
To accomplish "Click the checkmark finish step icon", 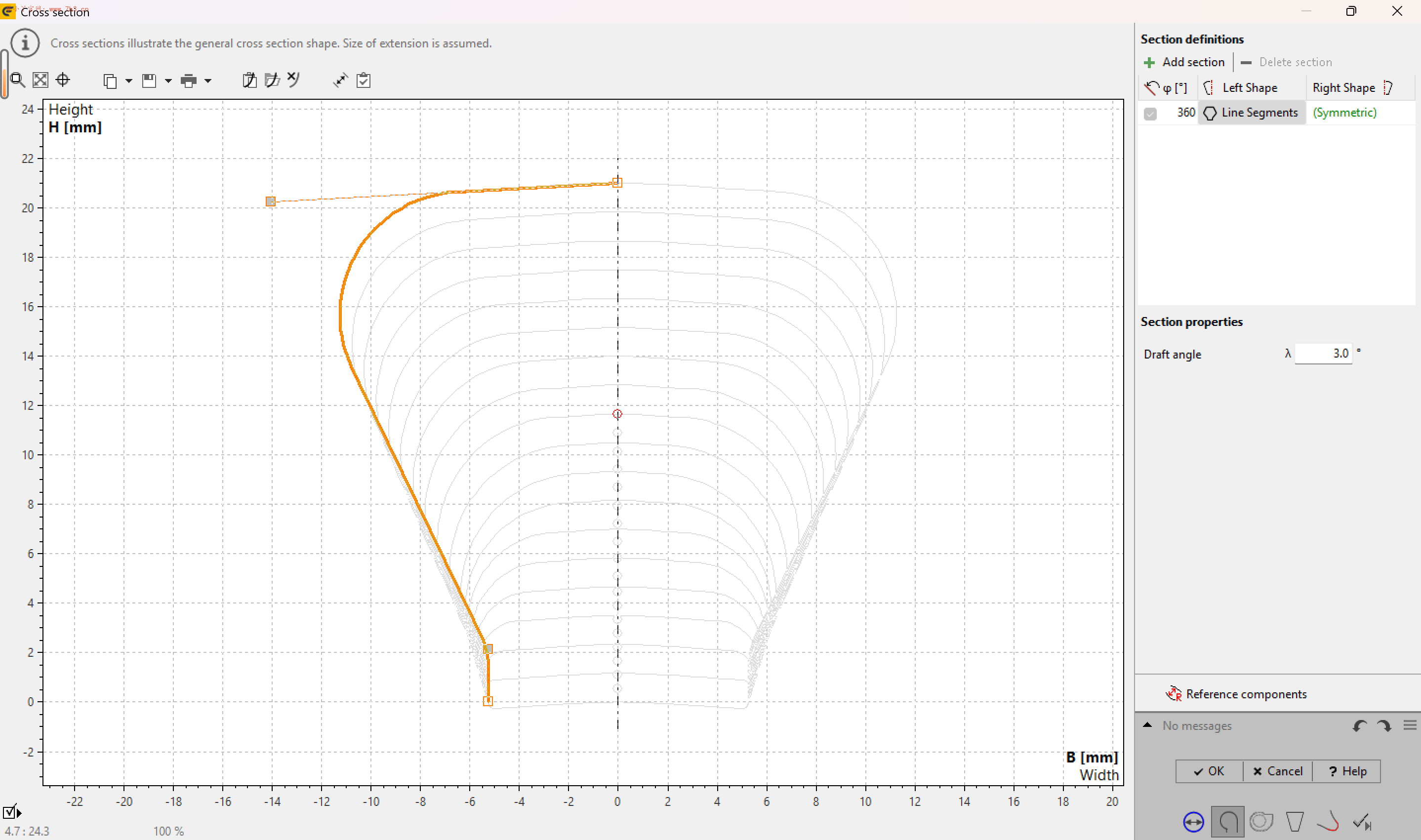I will click(1362, 822).
